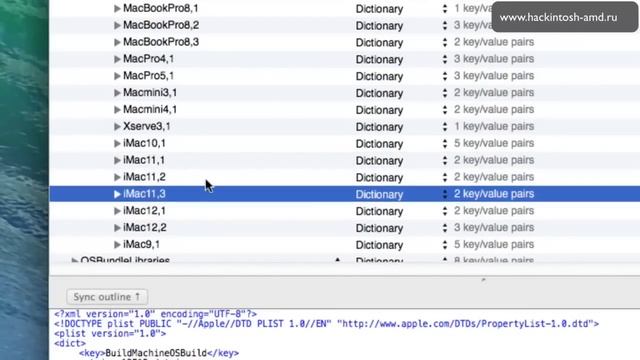Screen dimensions: 640x360
Task: Open type stepper for Xserve3,1 row
Action: tap(444, 127)
